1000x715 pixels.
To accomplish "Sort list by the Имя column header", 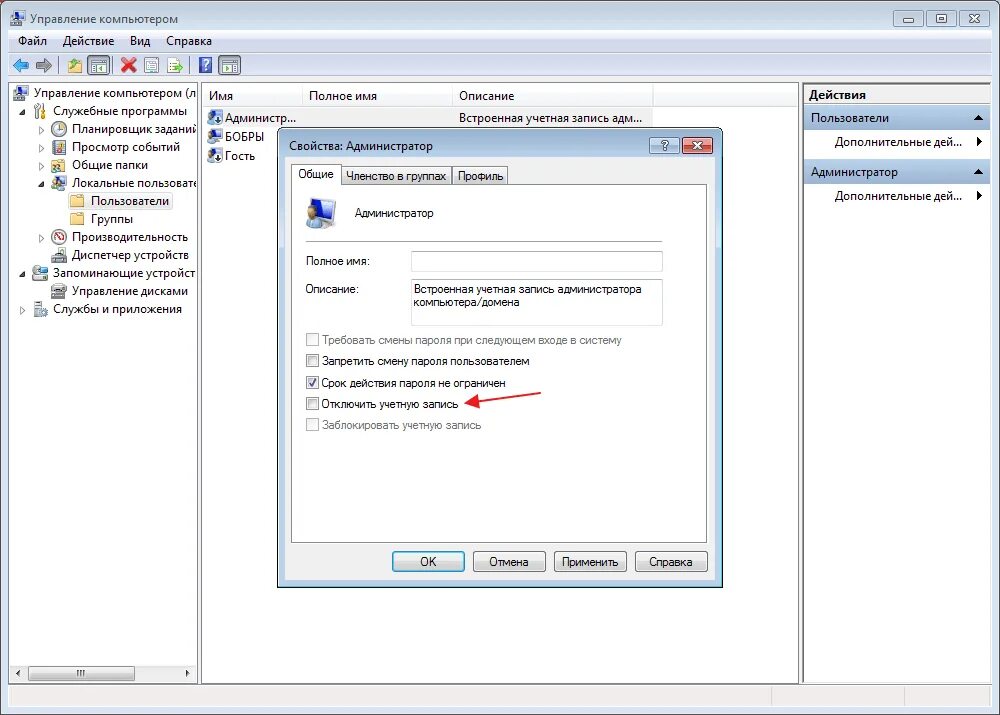I will pos(253,96).
